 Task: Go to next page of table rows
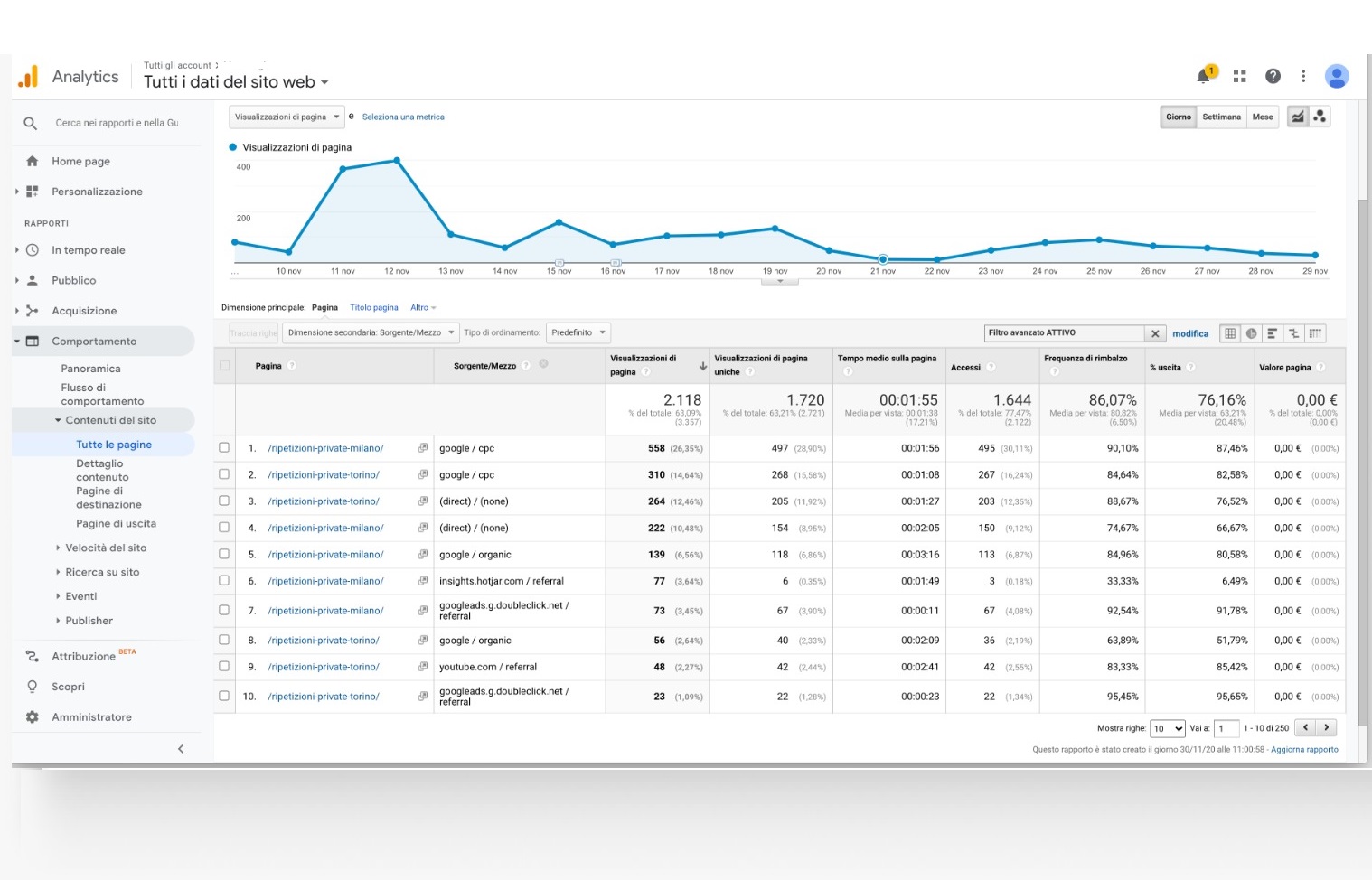[1326, 727]
